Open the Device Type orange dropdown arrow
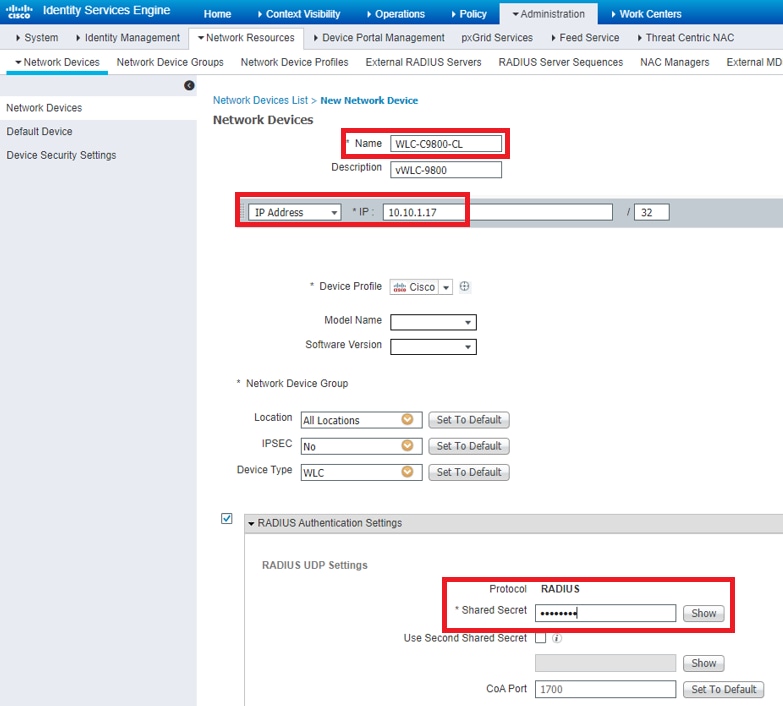This screenshot has width=783, height=706. (407, 472)
